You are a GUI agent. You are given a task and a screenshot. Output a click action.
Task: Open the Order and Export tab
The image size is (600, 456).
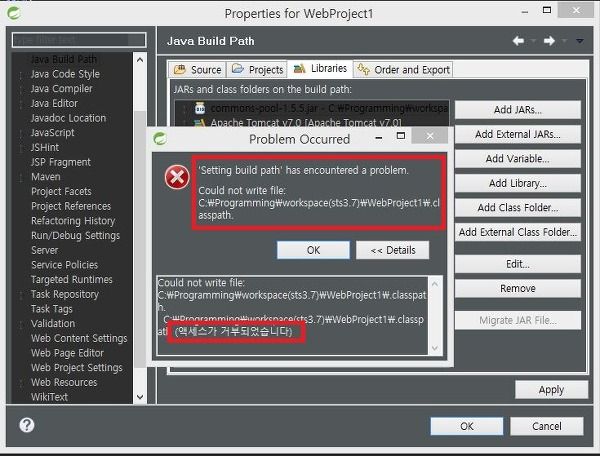(x=403, y=70)
